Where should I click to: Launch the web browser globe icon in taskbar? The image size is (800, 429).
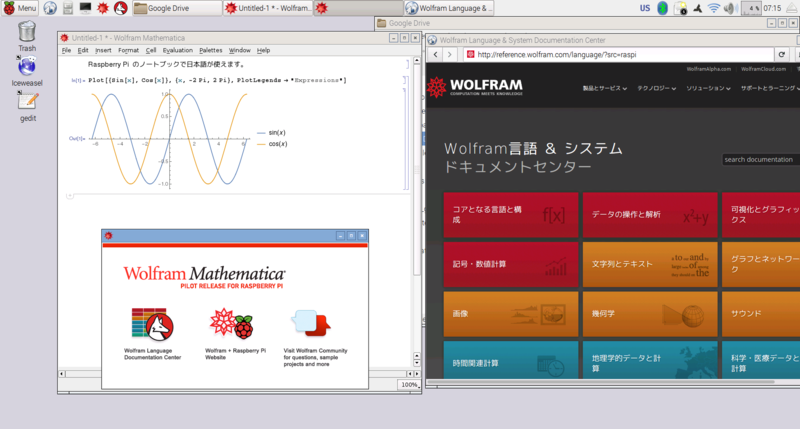49,8
